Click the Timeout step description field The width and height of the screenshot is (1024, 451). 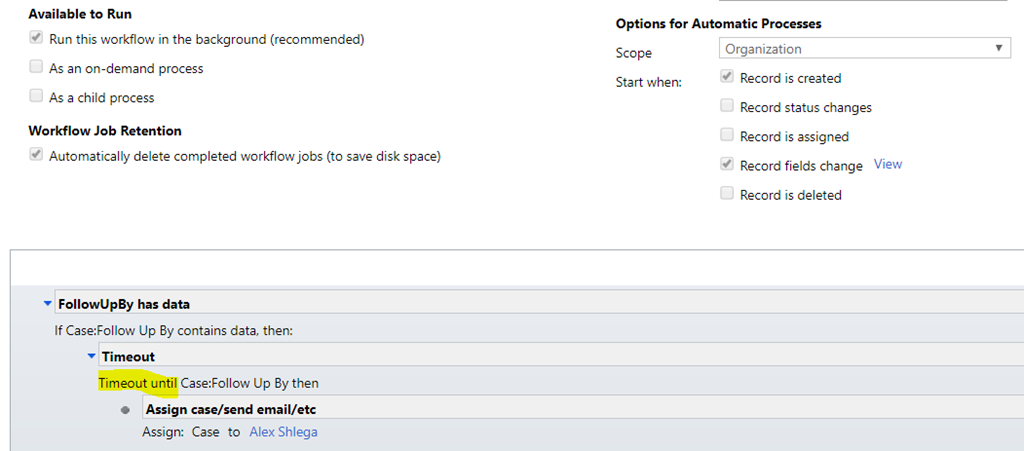(x=561, y=356)
